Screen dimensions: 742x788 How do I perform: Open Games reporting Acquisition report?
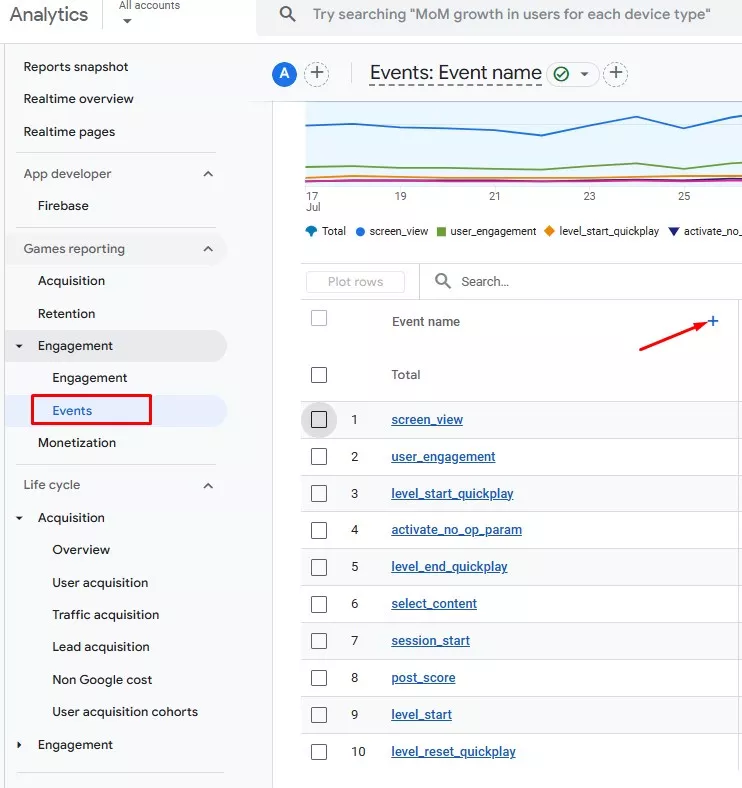click(x=71, y=281)
